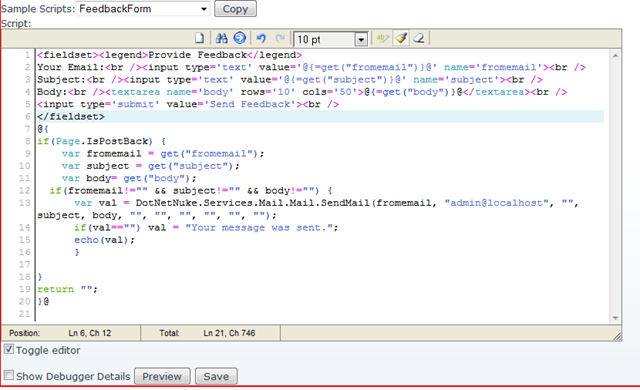Click 'echo(val);' on line 15
640x390 pixels.
pyautogui.click(x=104, y=240)
